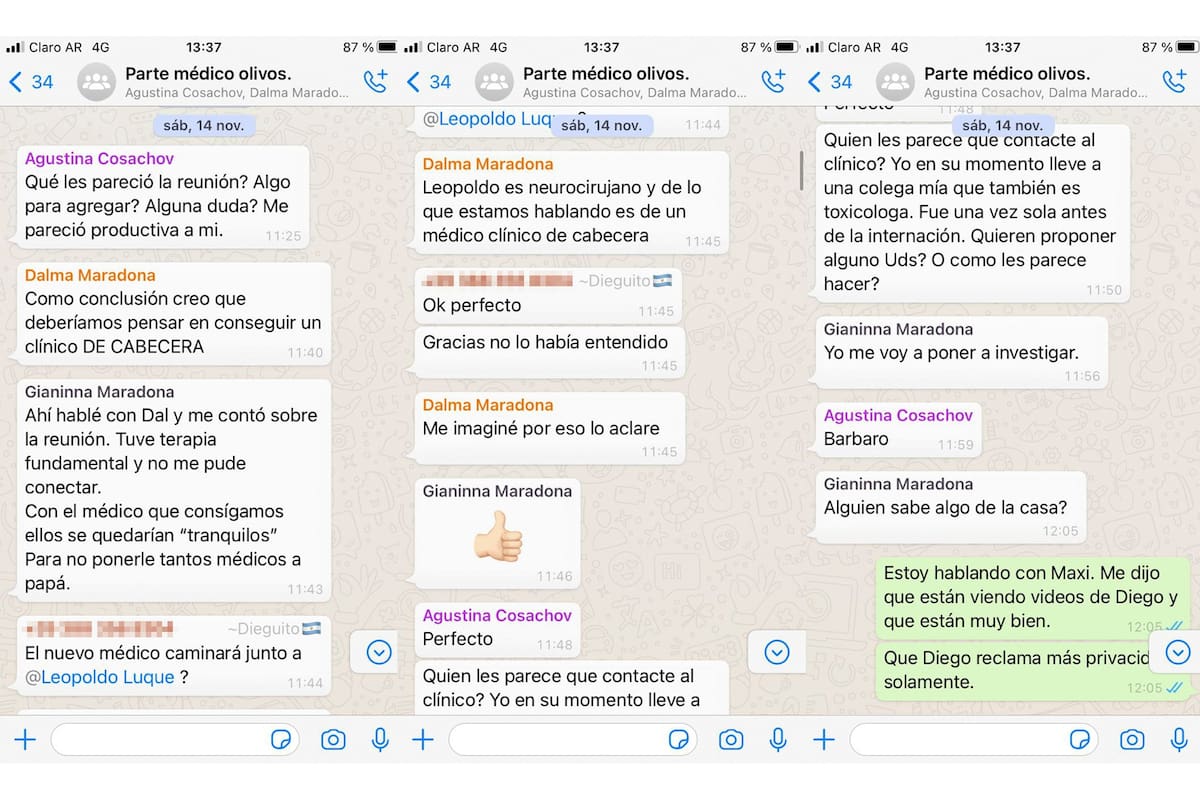The width and height of the screenshot is (1200, 800).
Task: Tap the camera icon in the left chat panel
Action: click(333, 739)
